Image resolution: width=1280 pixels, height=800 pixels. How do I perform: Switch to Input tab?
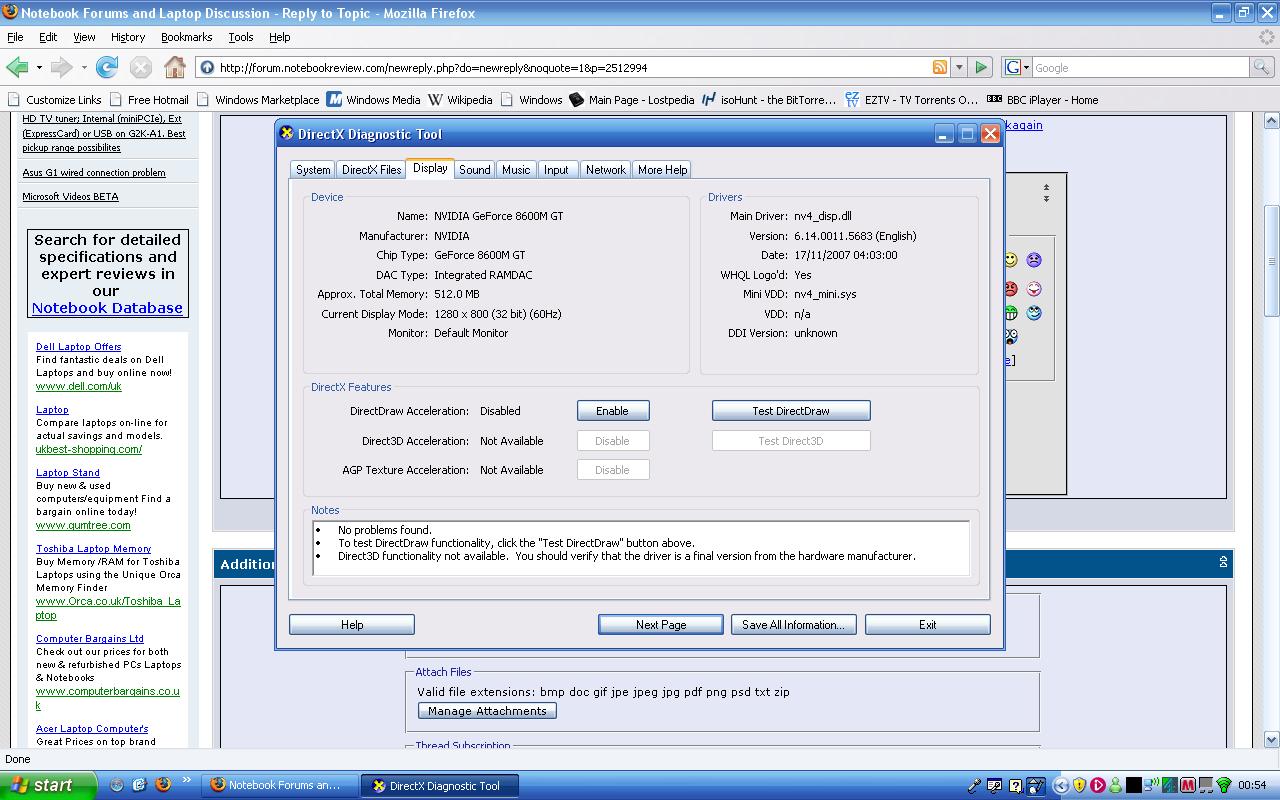tap(556, 170)
